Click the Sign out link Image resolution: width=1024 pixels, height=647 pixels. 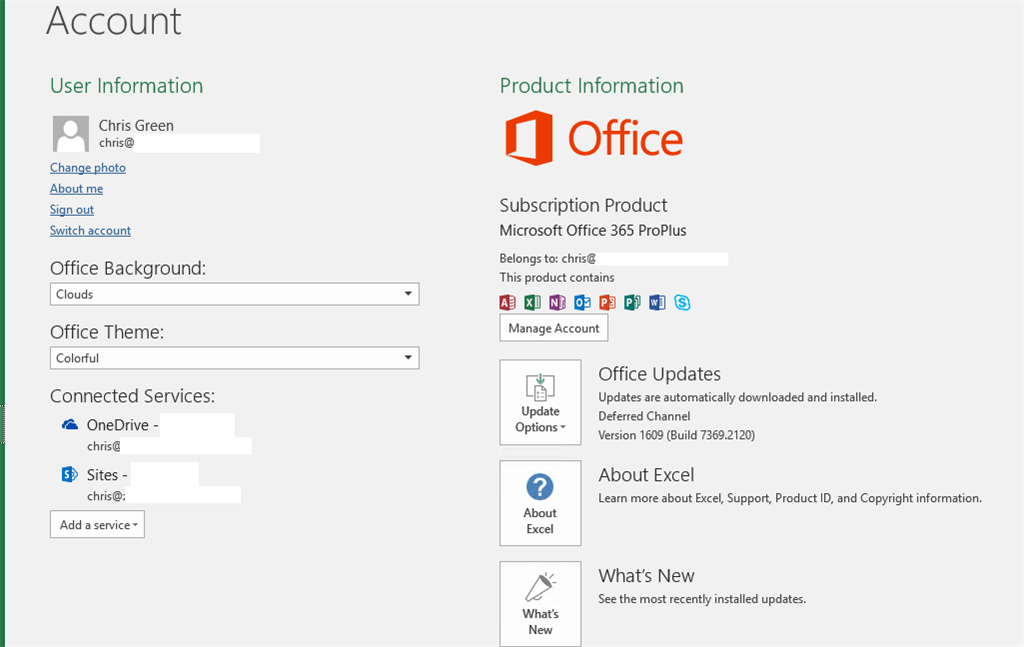(72, 210)
